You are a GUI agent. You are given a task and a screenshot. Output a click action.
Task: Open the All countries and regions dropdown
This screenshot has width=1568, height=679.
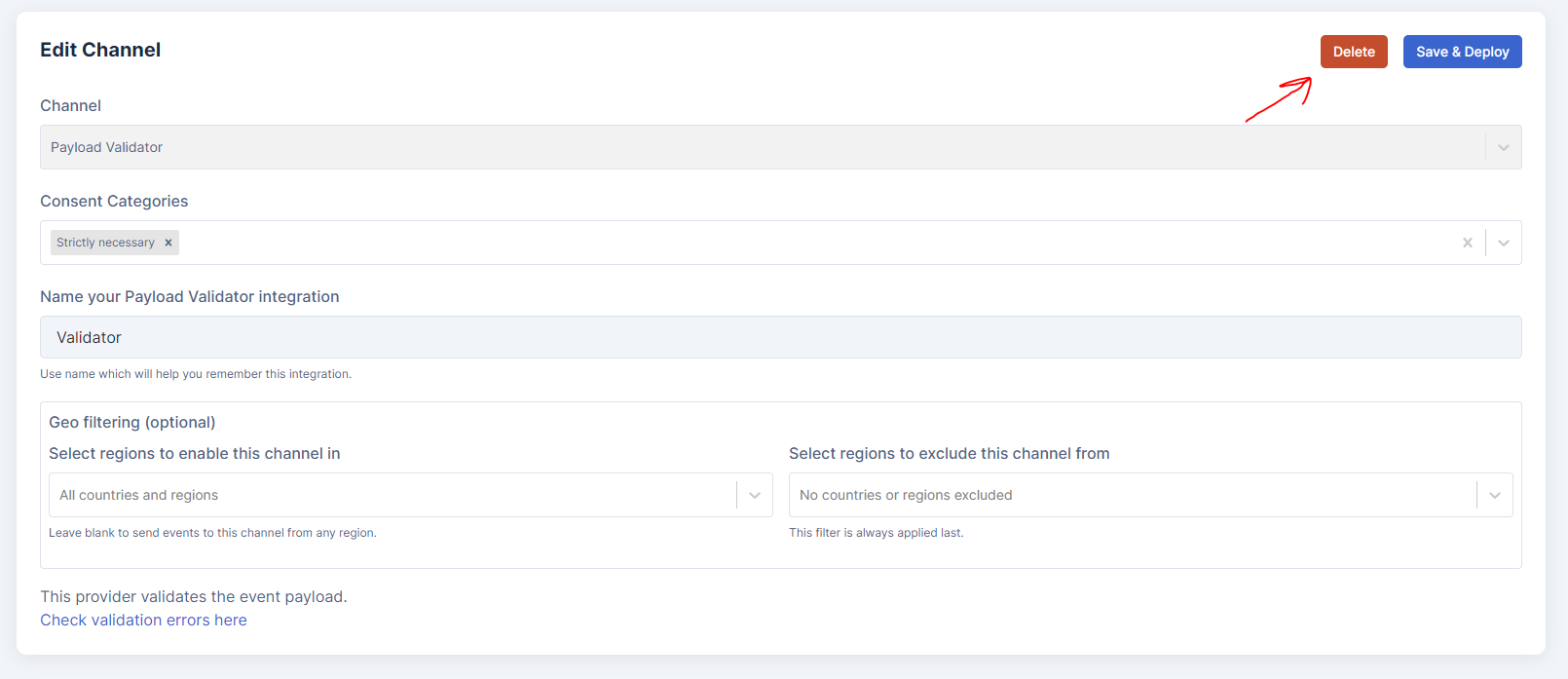[x=390, y=495]
